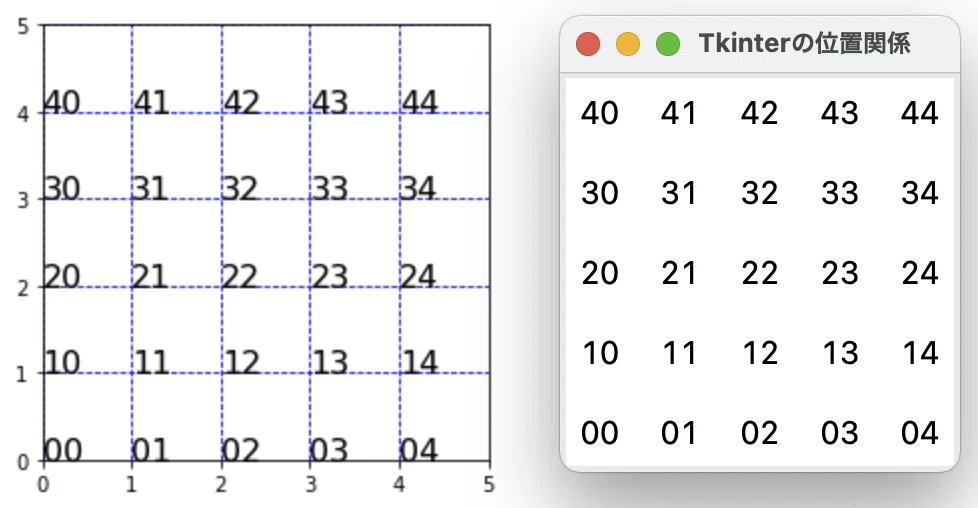This screenshot has width=978, height=508.
Task: Click the yellow minimize window button
Action: (627, 44)
